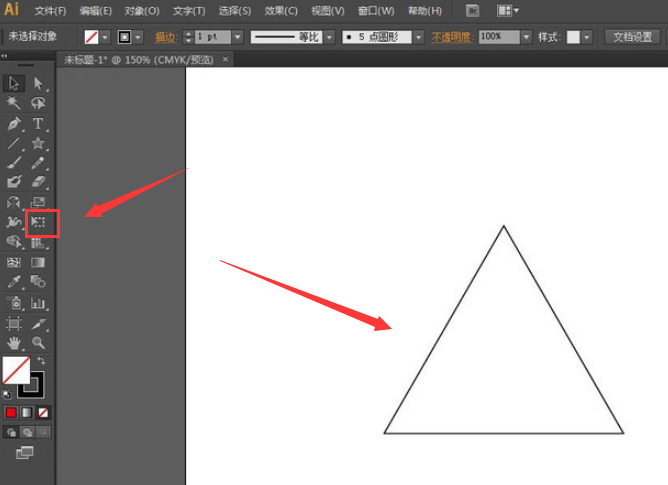Image resolution: width=668 pixels, height=485 pixels.
Task: Pick the Eyedropper tool
Action: 14,282
